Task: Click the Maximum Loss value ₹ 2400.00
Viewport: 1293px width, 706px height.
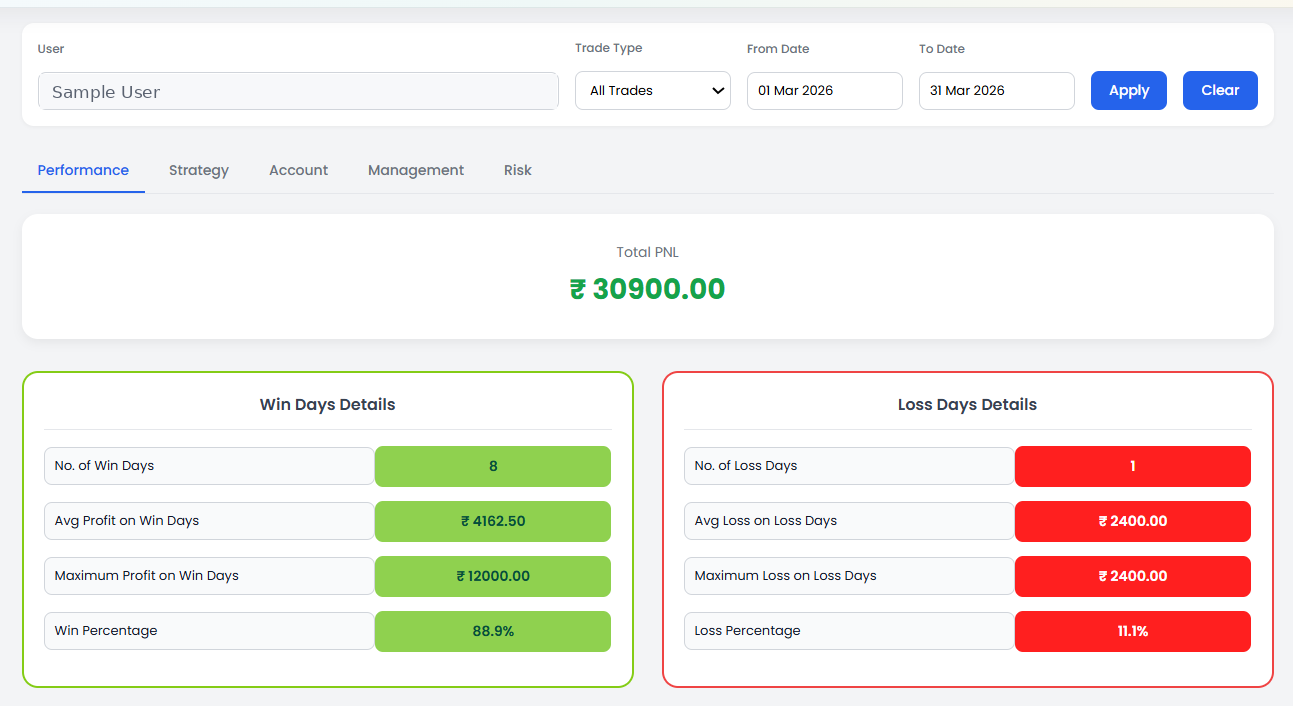Action: click(1133, 576)
